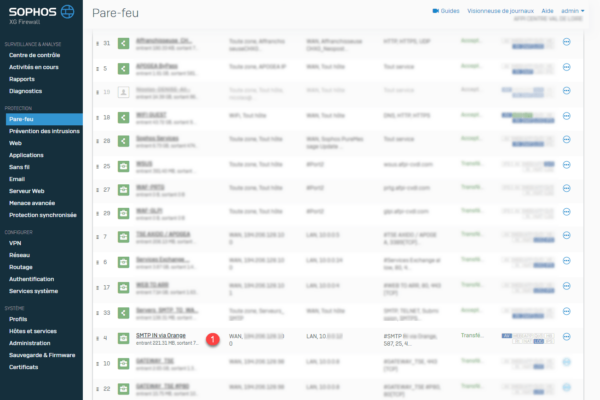Open more options for rule 29
The width and height of the screenshot is (600, 400).
[567, 212]
